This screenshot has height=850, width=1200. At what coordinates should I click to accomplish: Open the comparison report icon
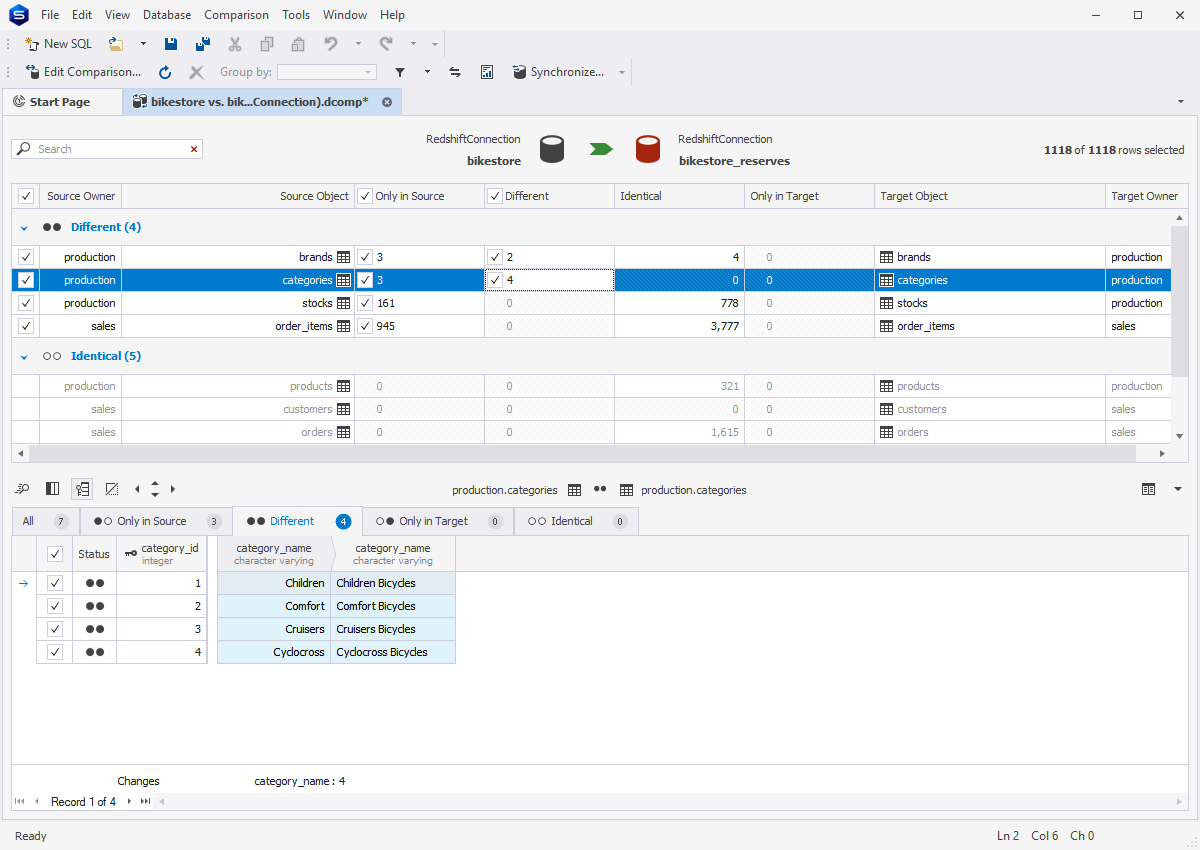487,72
